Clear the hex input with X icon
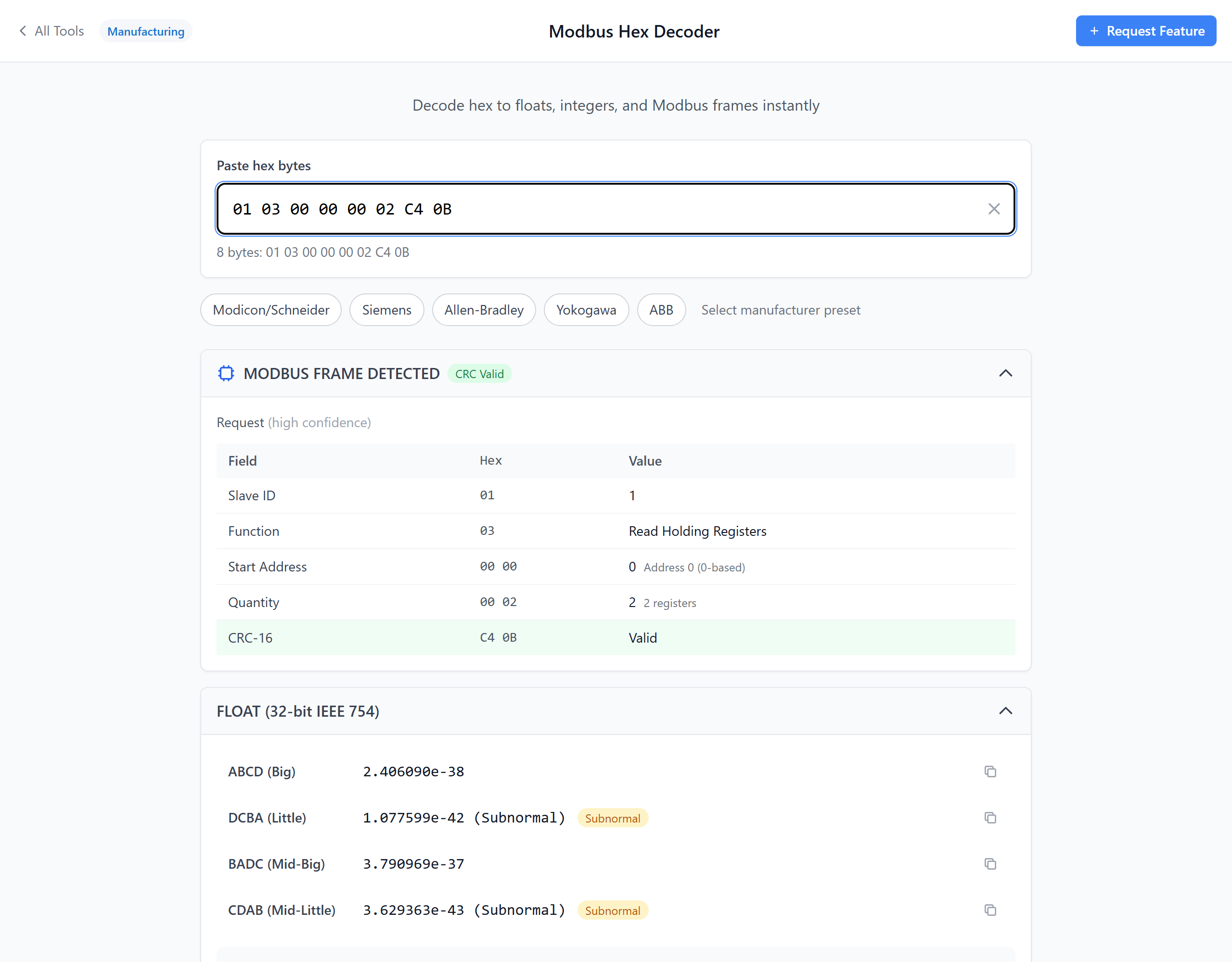Image resolution: width=1232 pixels, height=962 pixels. pos(994,209)
